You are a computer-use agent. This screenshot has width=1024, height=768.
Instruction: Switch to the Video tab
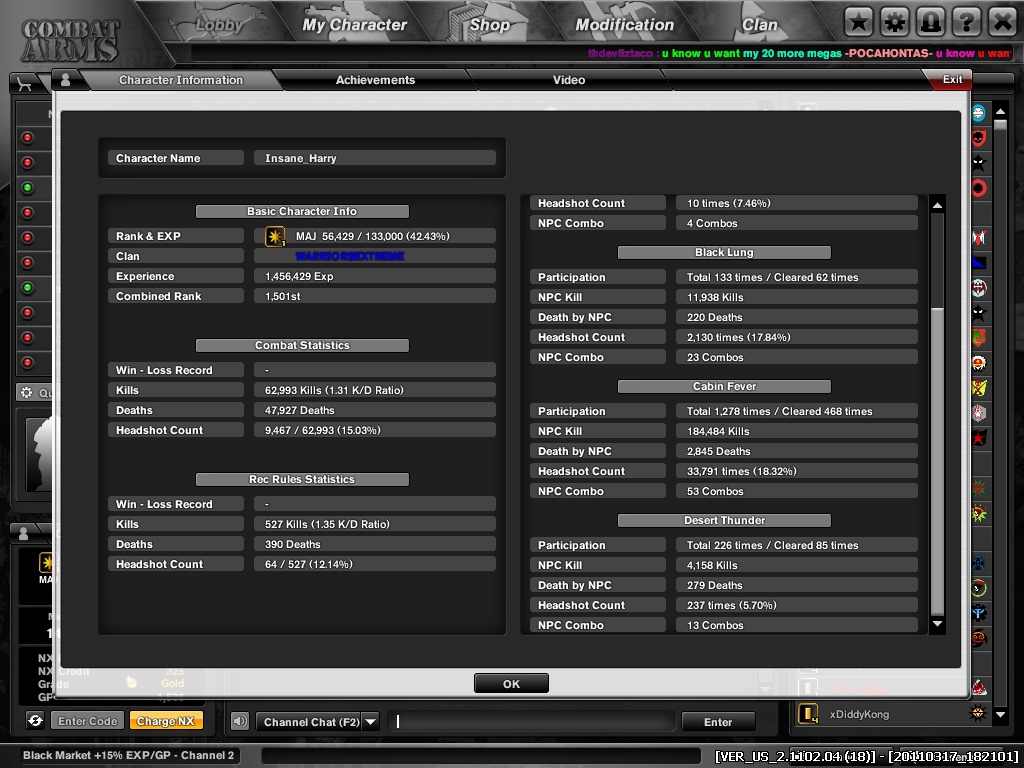pos(569,80)
